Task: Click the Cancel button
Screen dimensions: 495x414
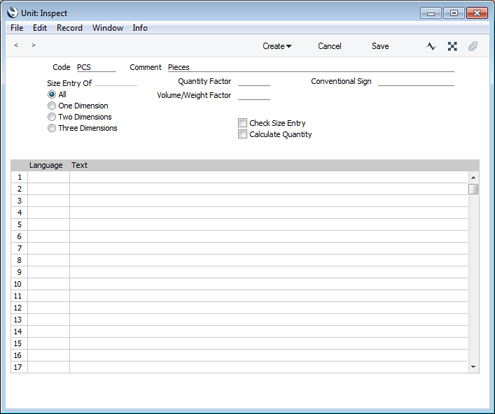Action: tap(329, 46)
